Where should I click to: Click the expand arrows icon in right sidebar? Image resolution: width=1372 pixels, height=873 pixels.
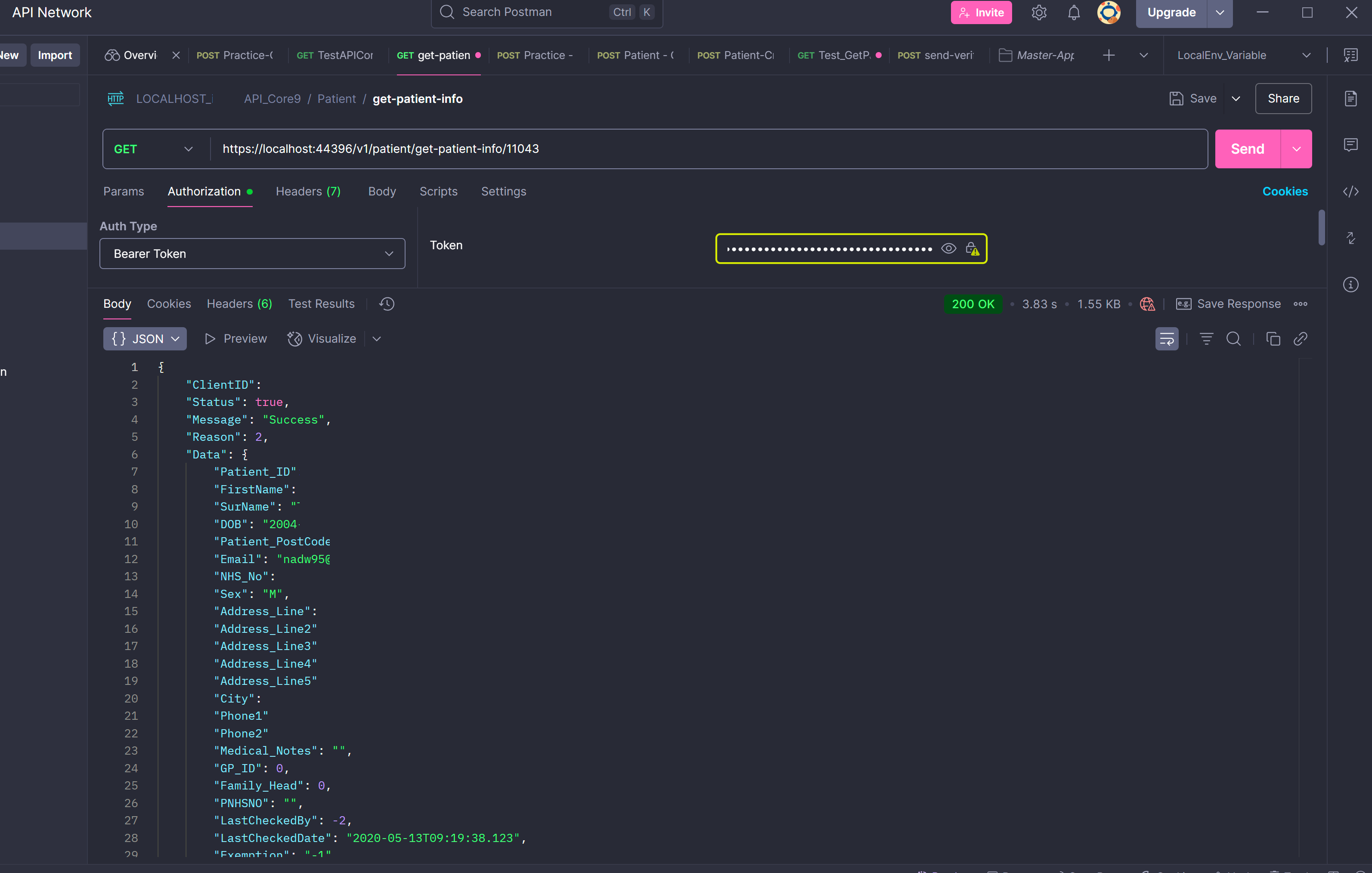click(x=1350, y=238)
